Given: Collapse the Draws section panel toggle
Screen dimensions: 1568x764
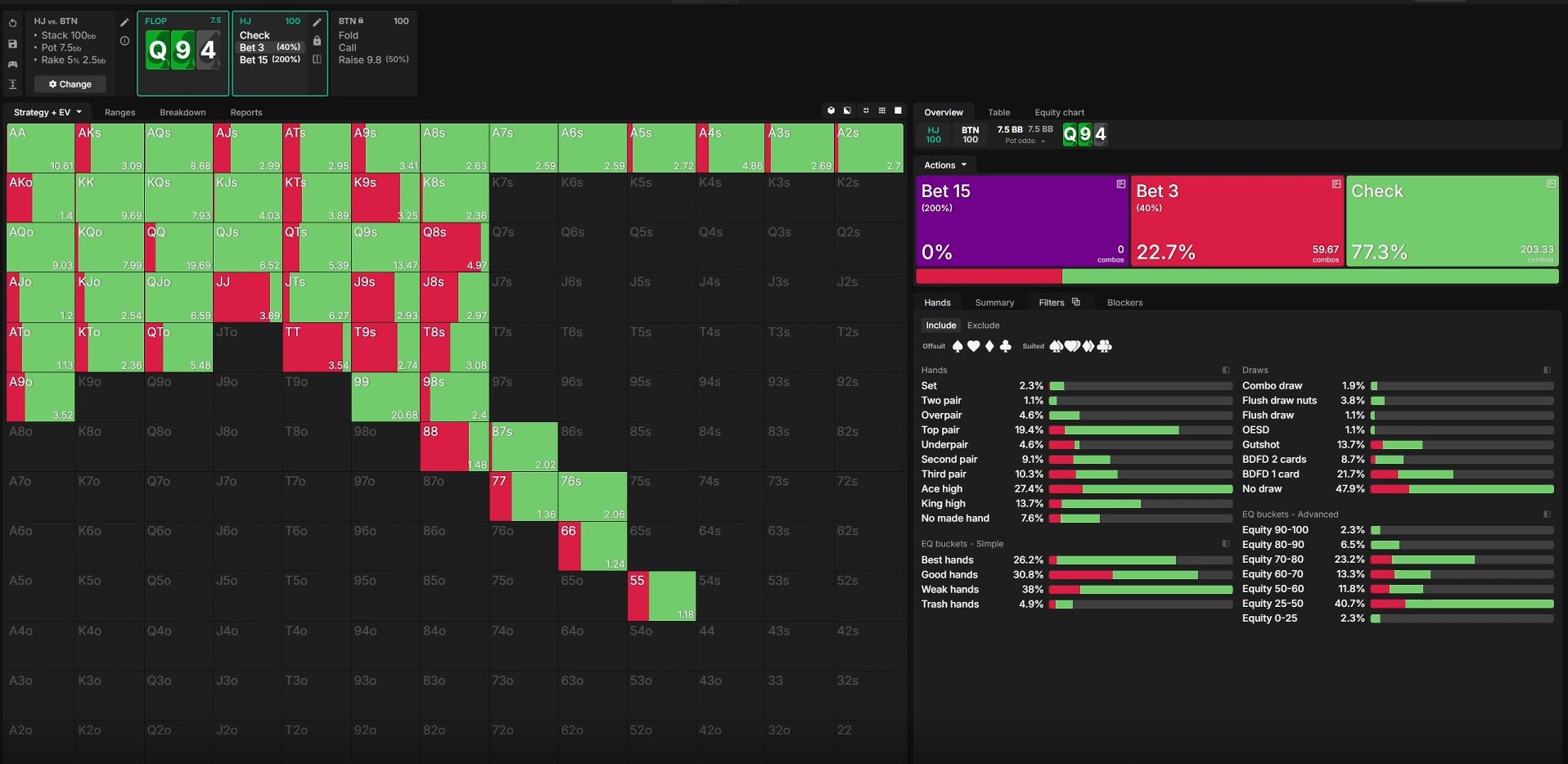Looking at the screenshot, I should click(x=1547, y=370).
